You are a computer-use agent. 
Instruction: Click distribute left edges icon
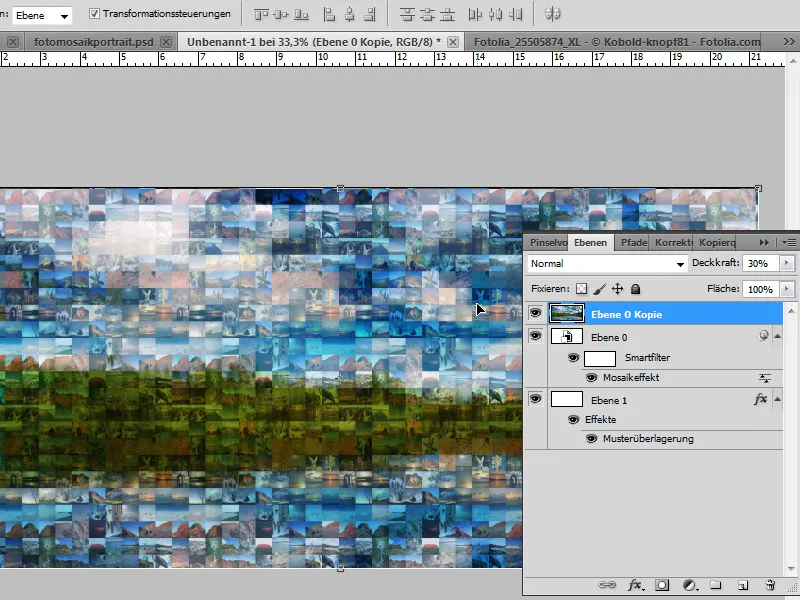coord(475,14)
